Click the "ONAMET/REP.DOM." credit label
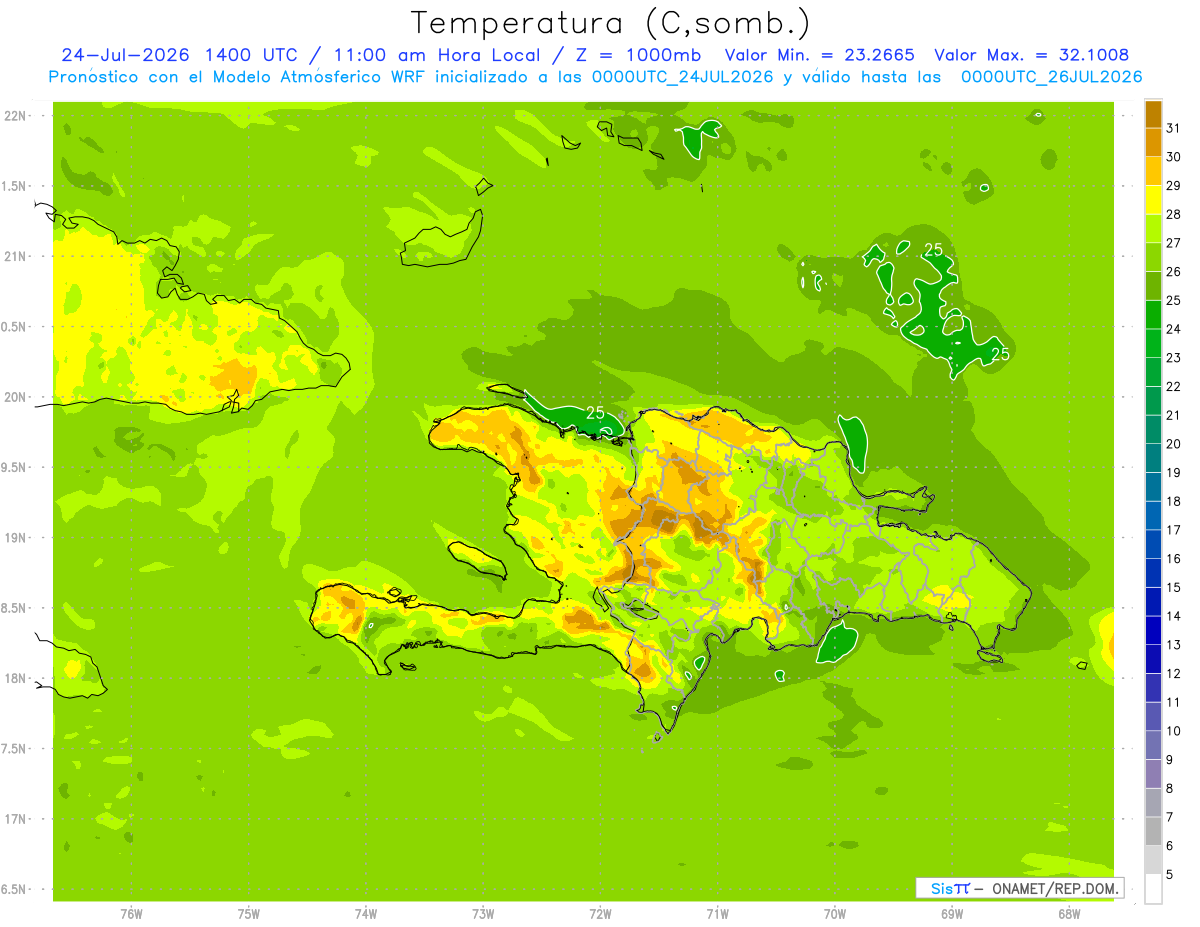 coord(1055,888)
